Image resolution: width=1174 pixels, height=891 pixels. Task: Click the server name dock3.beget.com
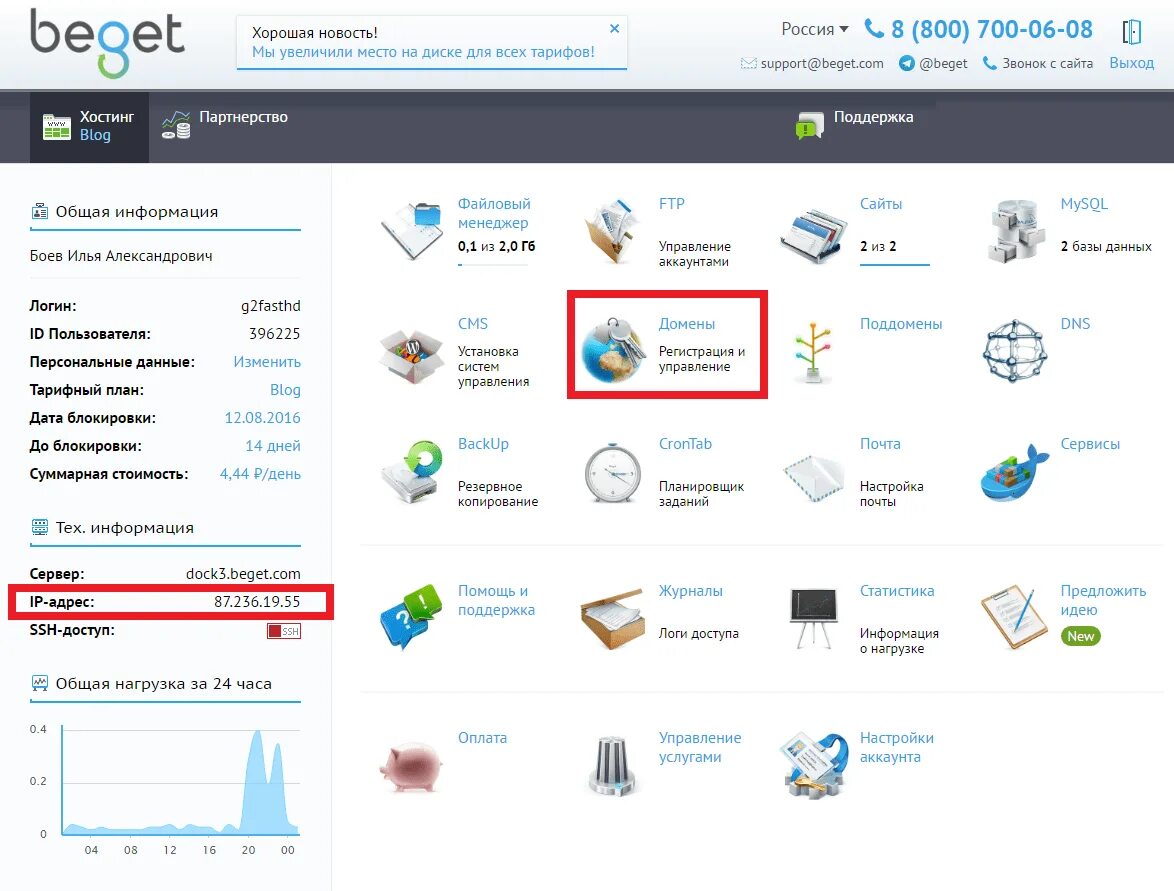point(243,574)
